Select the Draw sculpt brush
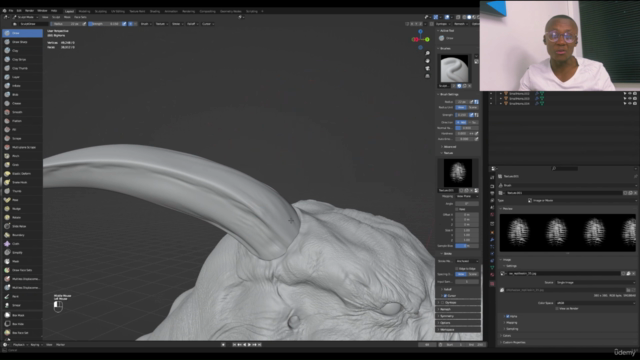 point(22,33)
